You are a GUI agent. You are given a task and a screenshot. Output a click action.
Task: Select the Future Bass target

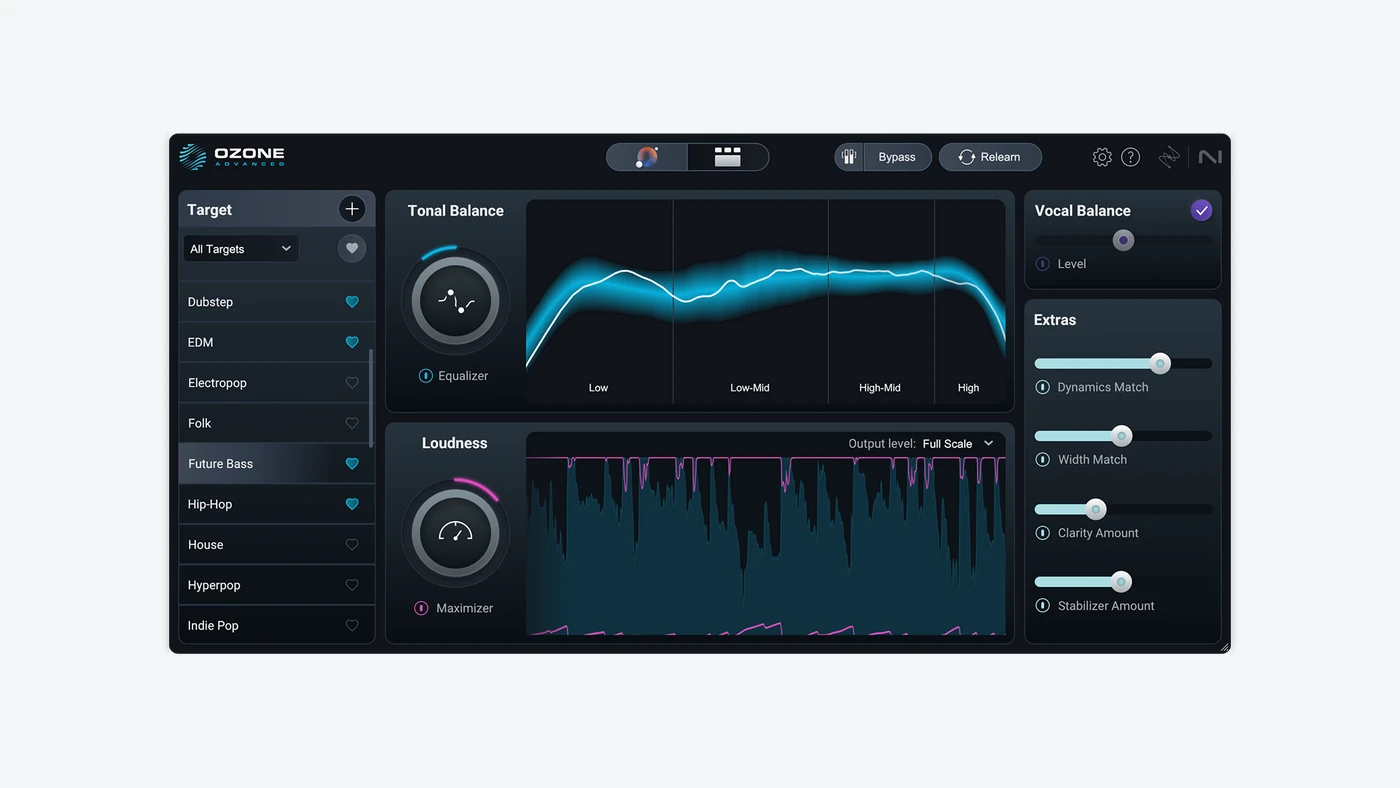coord(276,464)
